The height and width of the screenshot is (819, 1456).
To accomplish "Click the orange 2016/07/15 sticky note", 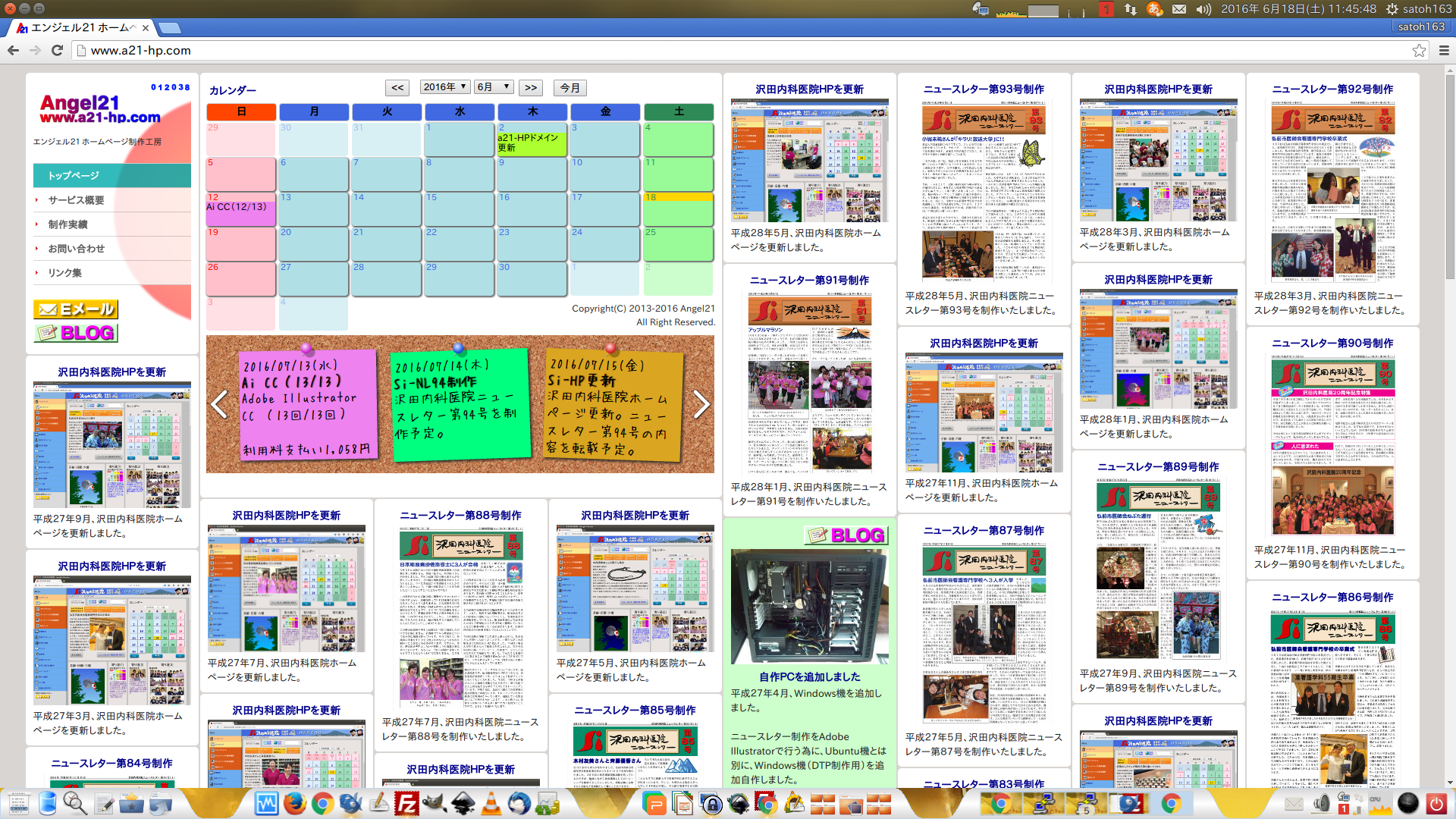I will point(613,406).
